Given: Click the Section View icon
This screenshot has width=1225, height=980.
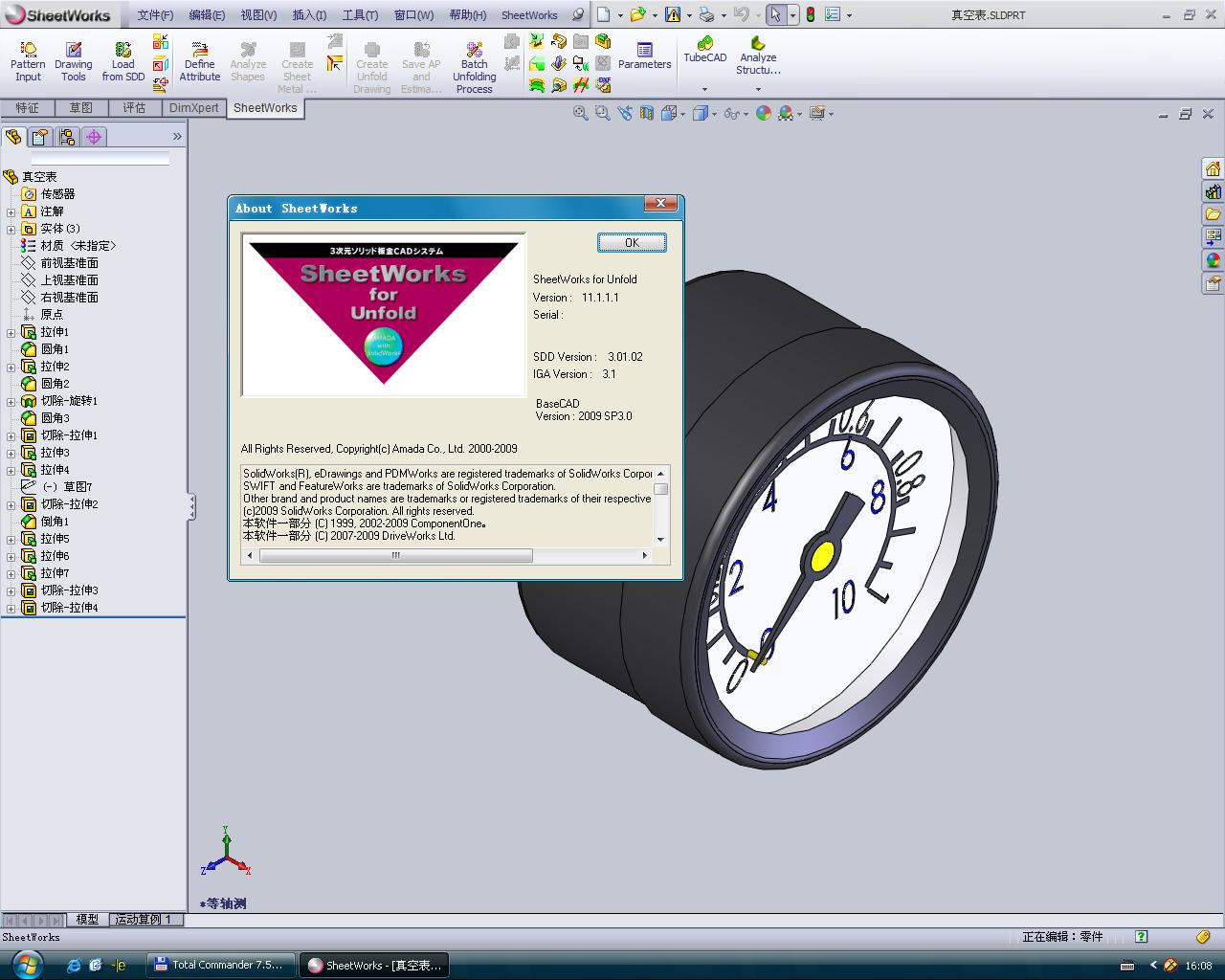Looking at the screenshot, I should 647,113.
